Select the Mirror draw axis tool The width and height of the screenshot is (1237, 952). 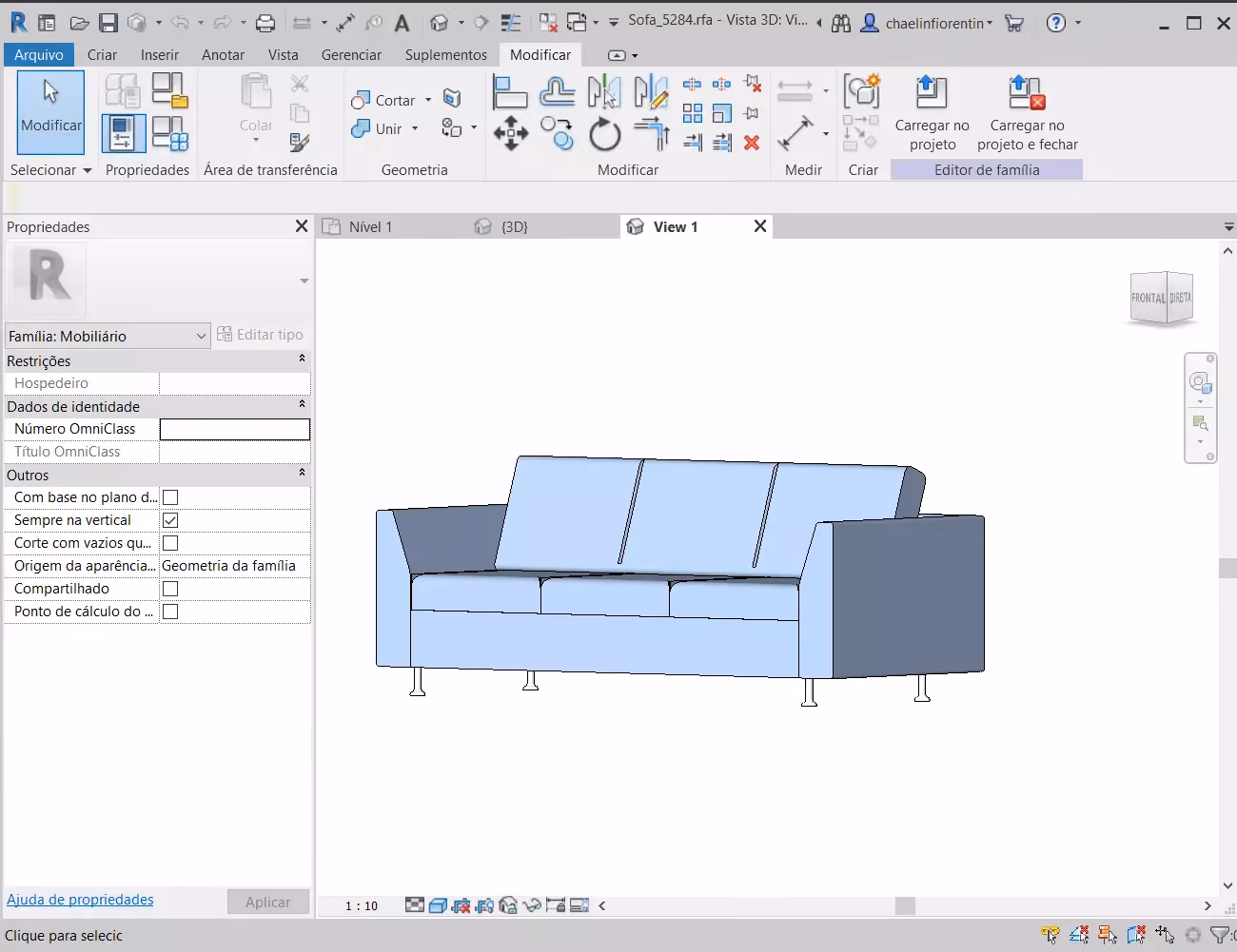coord(651,91)
